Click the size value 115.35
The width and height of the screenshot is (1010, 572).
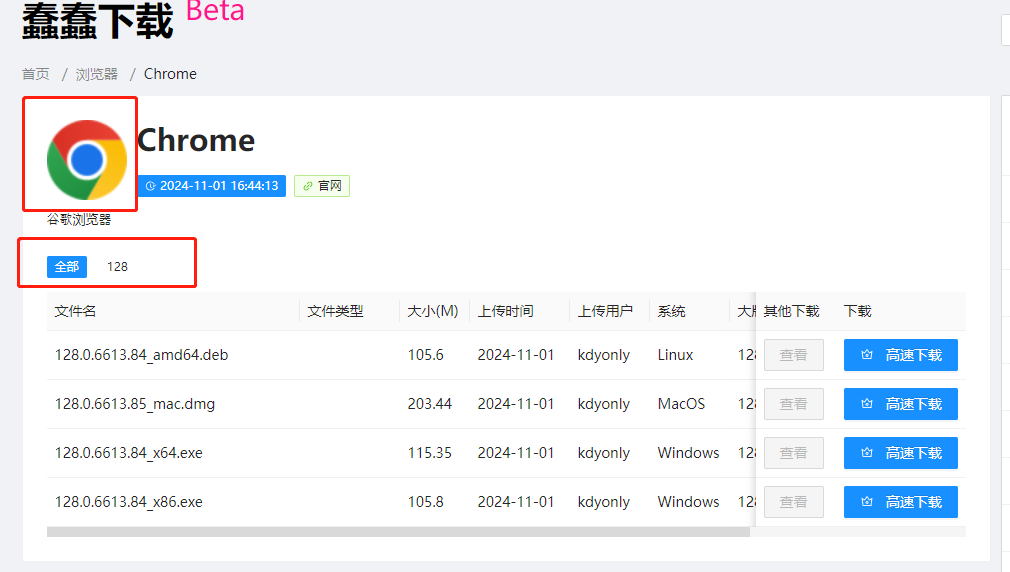430,453
